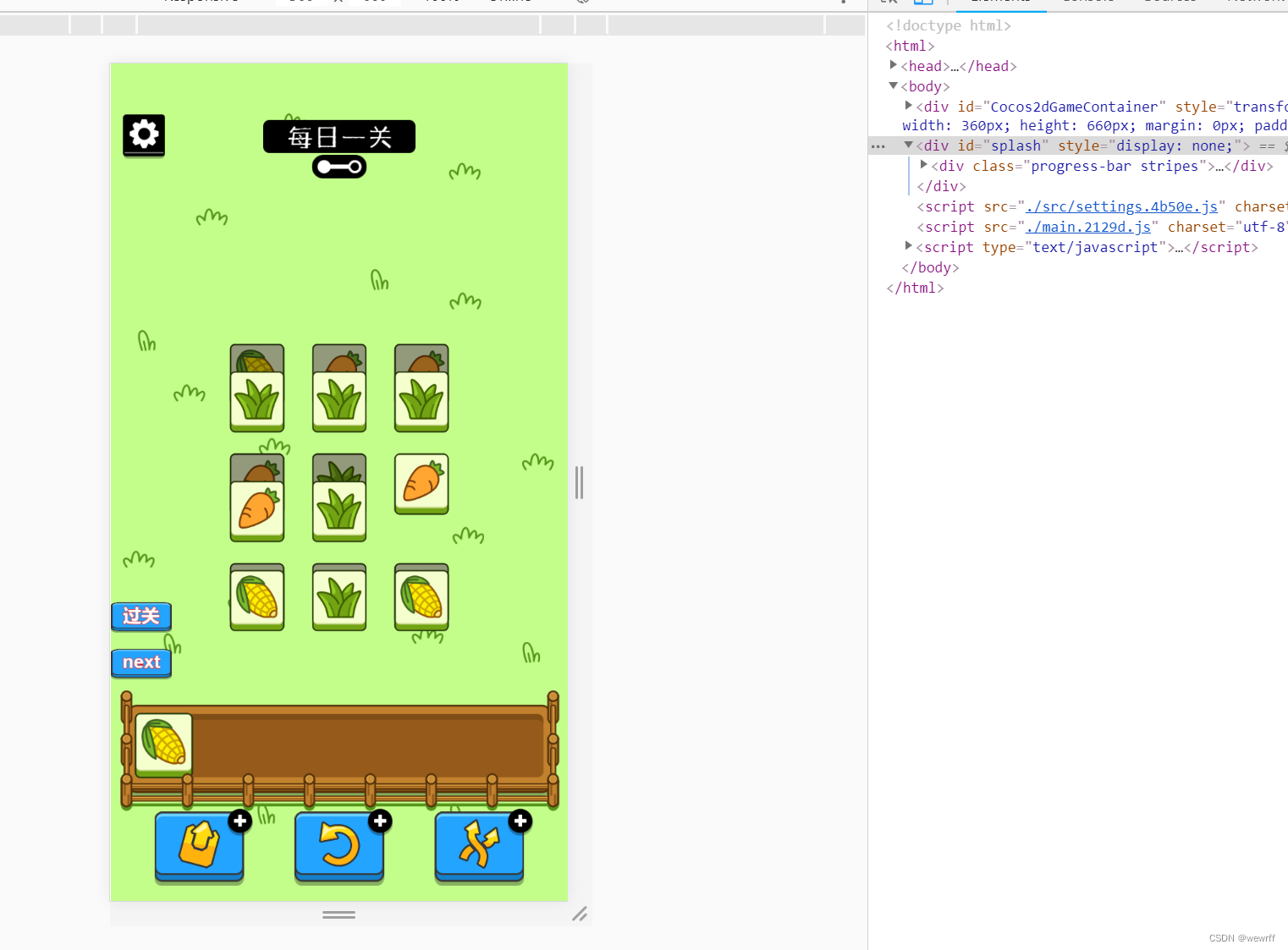Image resolution: width=1288 pixels, height=950 pixels.
Task: Collapse the splash div node
Action: coord(908,145)
